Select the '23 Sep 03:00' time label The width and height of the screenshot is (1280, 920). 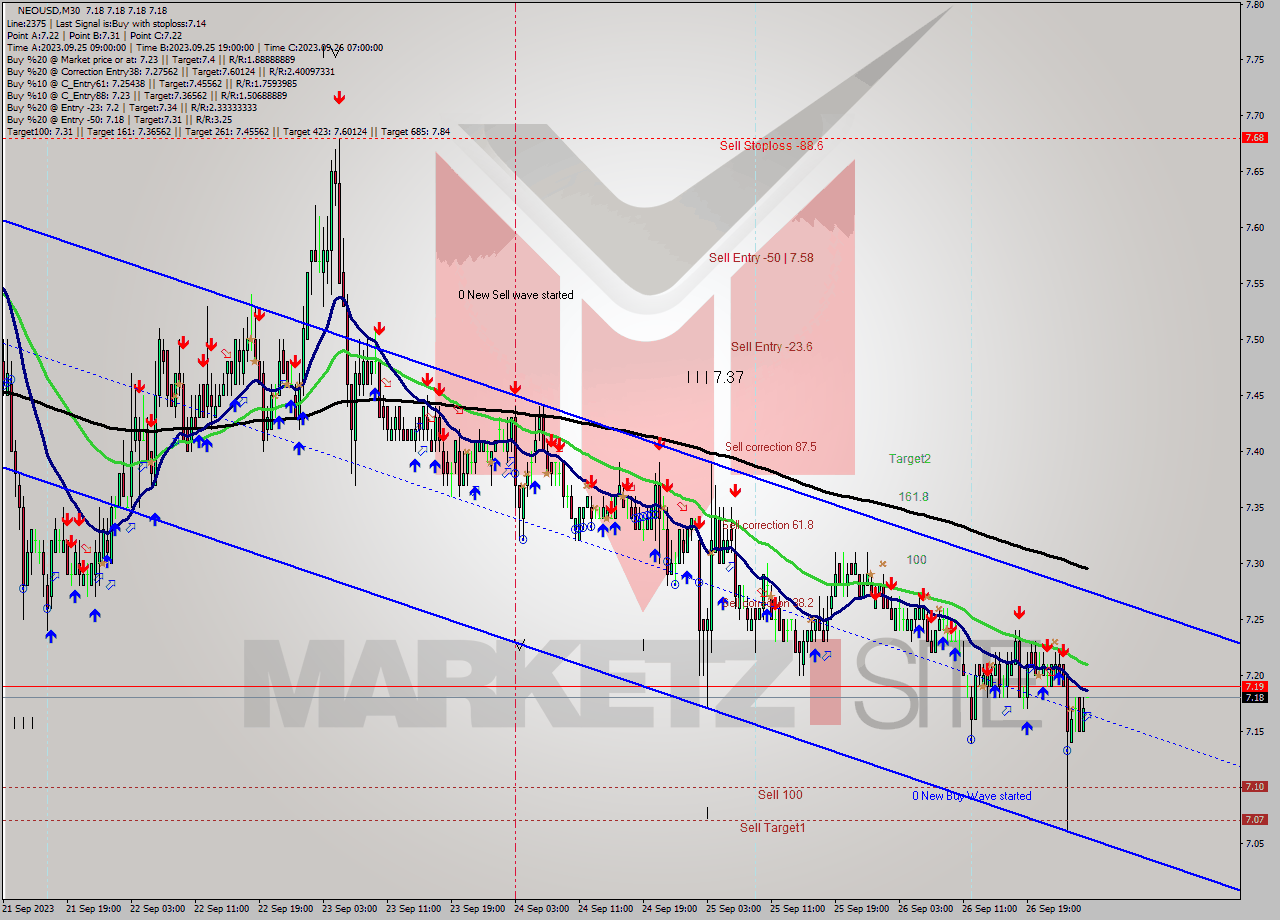(x=350, y=909)
